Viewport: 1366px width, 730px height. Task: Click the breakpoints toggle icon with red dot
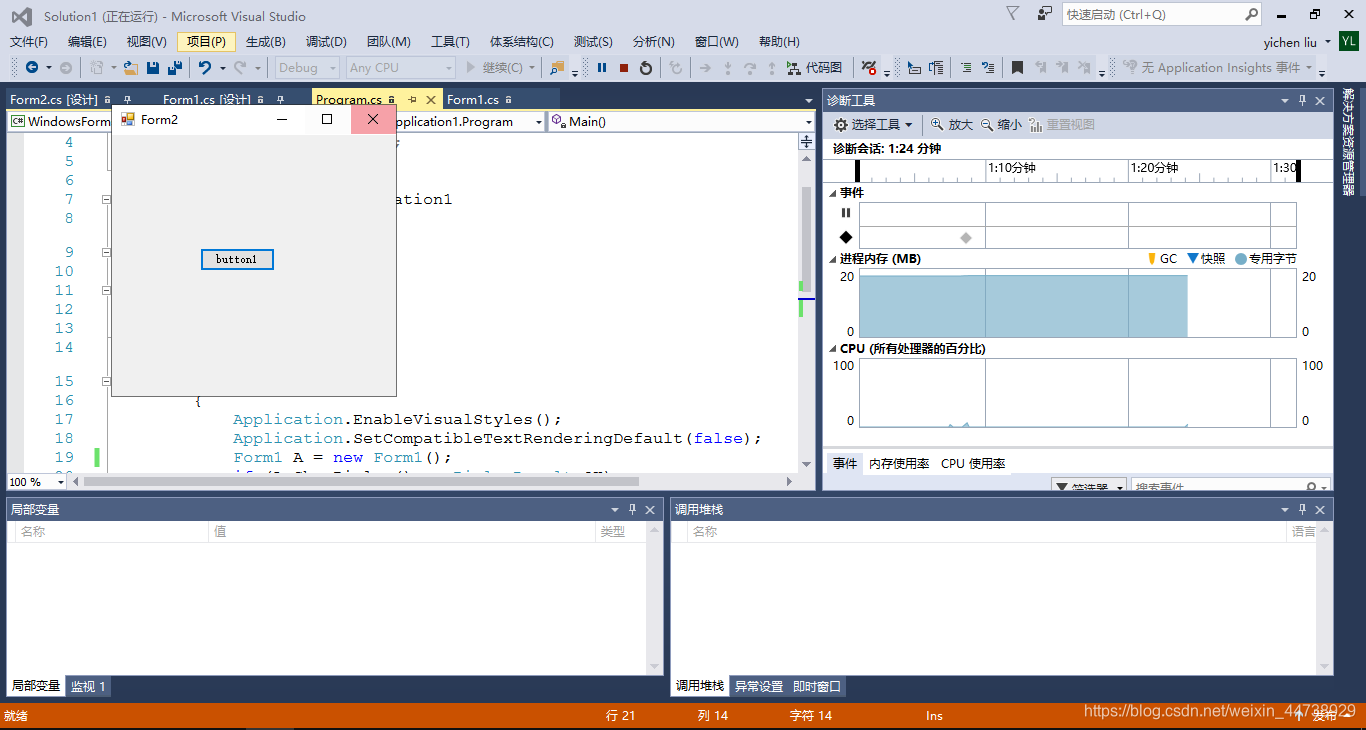[869, 67]
